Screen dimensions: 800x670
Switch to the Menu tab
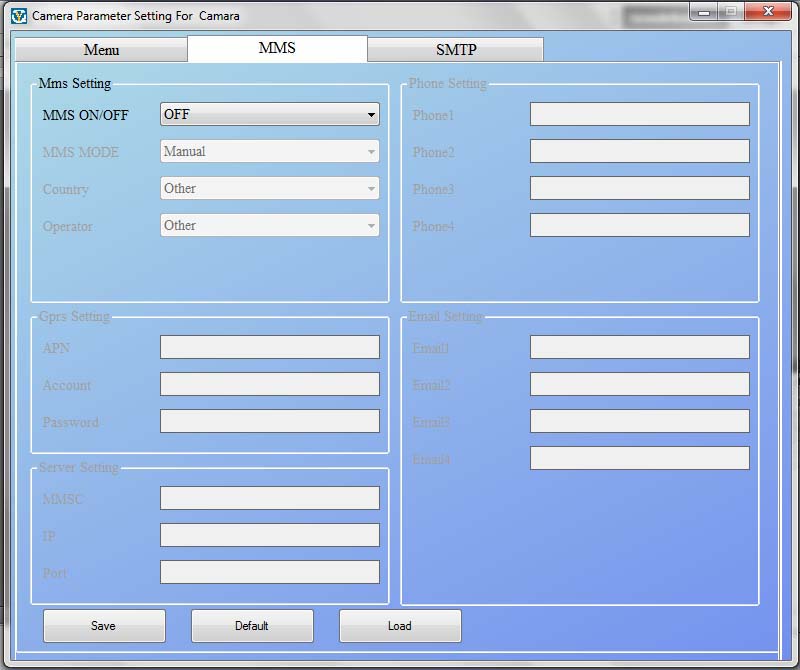point(101,50)
